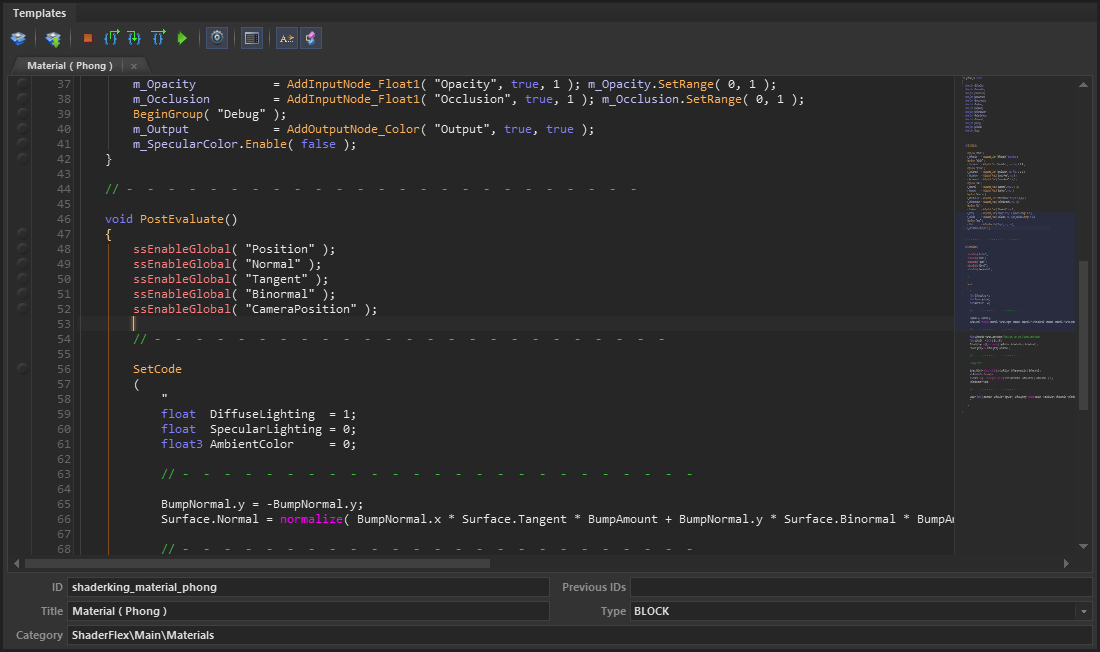This screenshot has width=1100, height=652.
Task: Open the gear settings icon on the toolbar
Action: [217, 38]
